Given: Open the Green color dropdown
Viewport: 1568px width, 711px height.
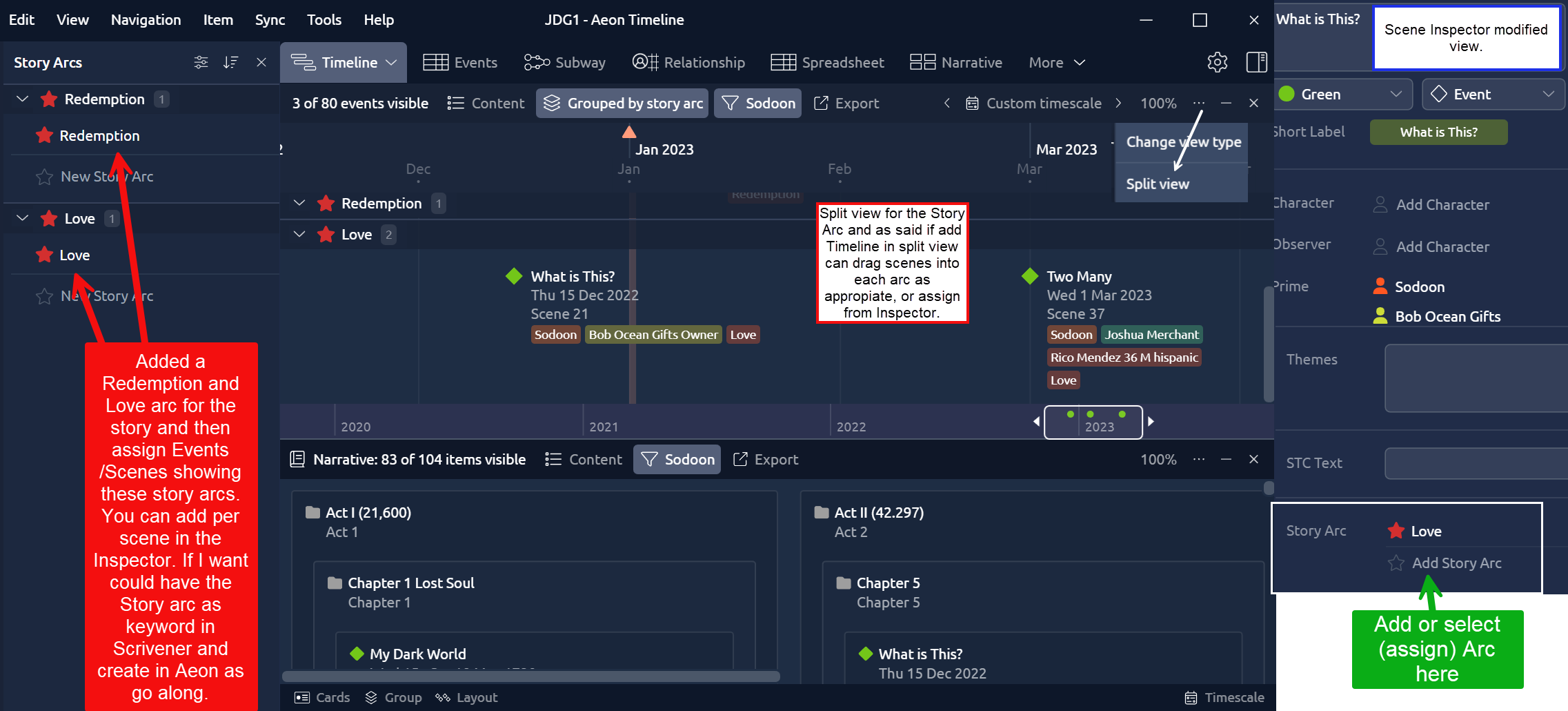Looking at the screenshot, I should click(x=1343, y=94).
